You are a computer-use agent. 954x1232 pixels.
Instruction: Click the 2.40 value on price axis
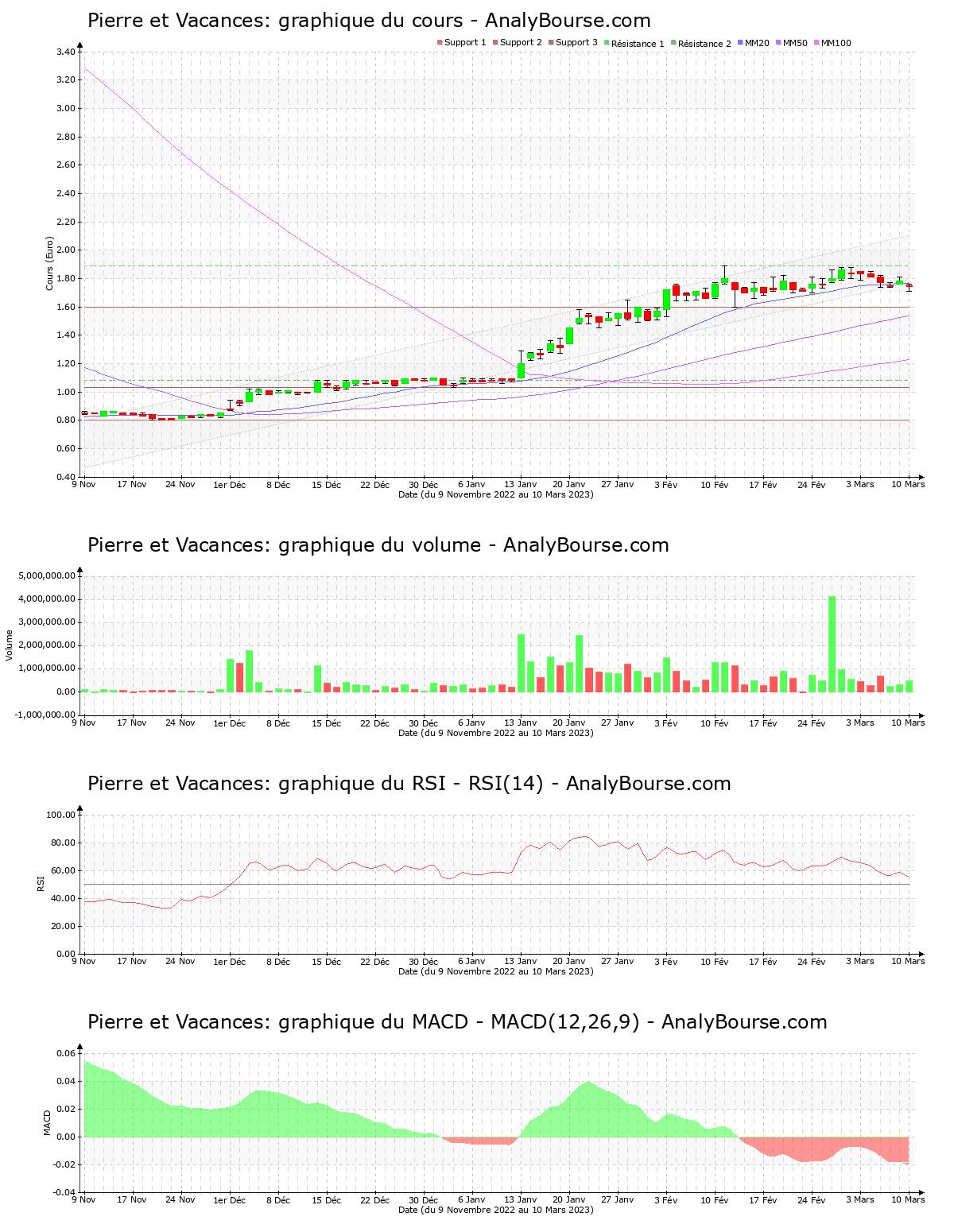(x=66, y=193)
